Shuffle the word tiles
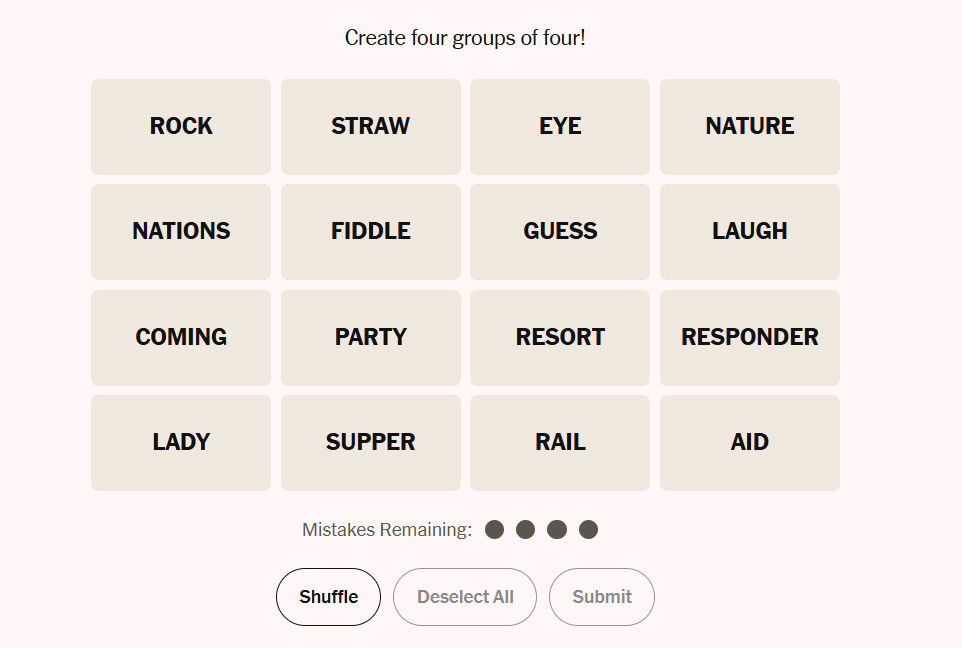 pos(328,597)
